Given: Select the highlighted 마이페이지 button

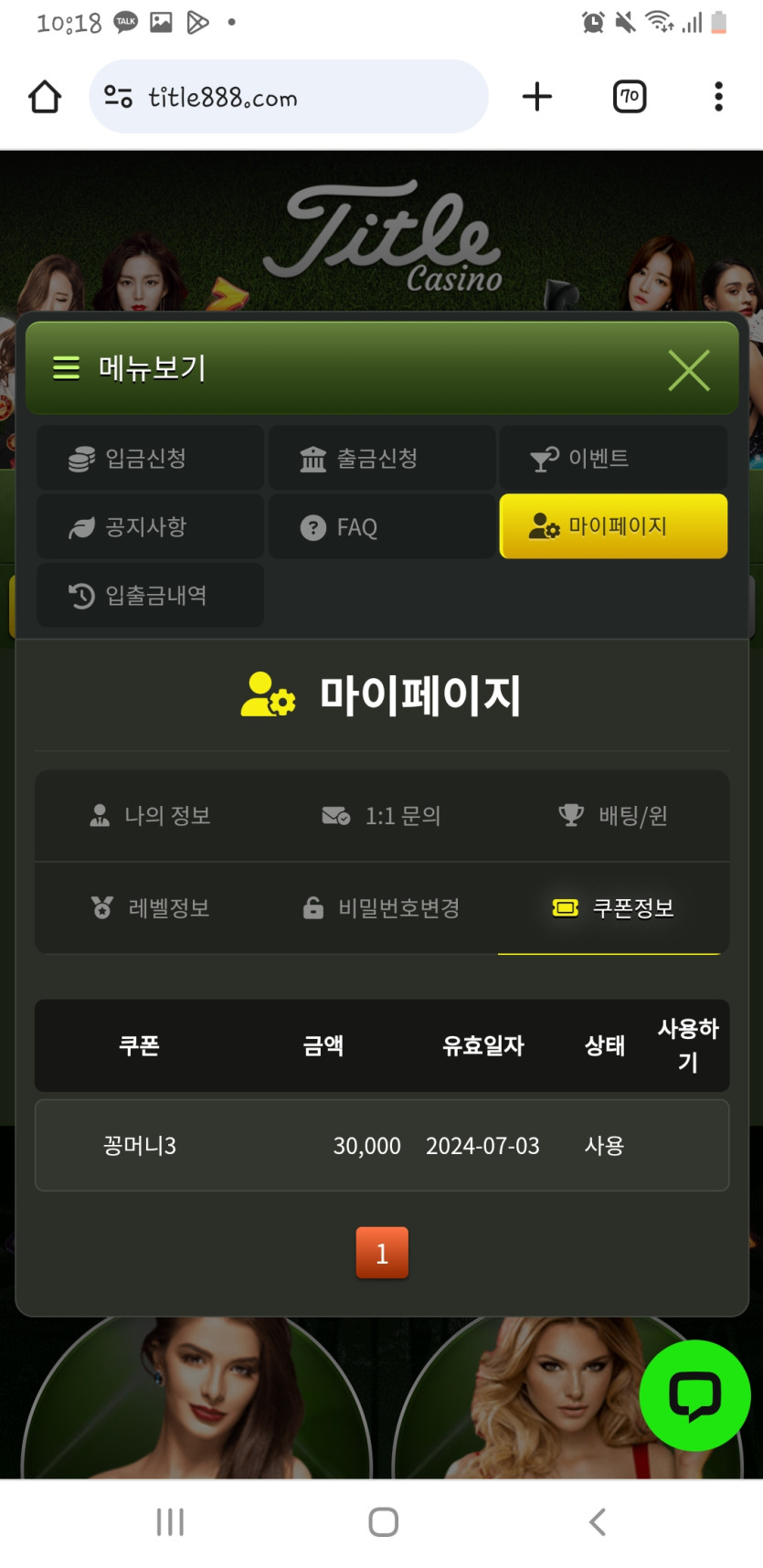Looking at the screenshot, I should [614, 526].
